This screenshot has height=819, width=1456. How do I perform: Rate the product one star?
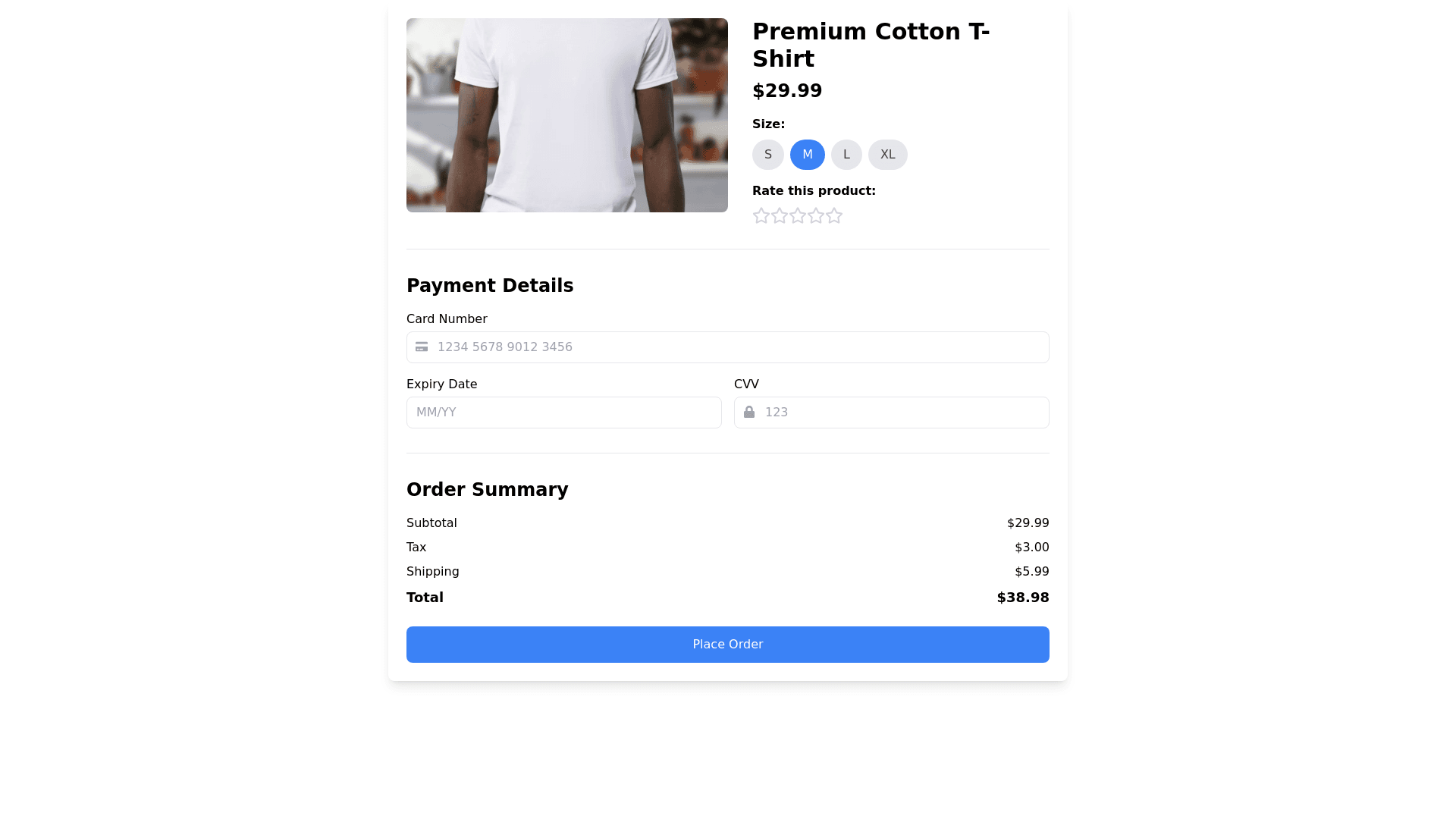[x=761, y=216]
